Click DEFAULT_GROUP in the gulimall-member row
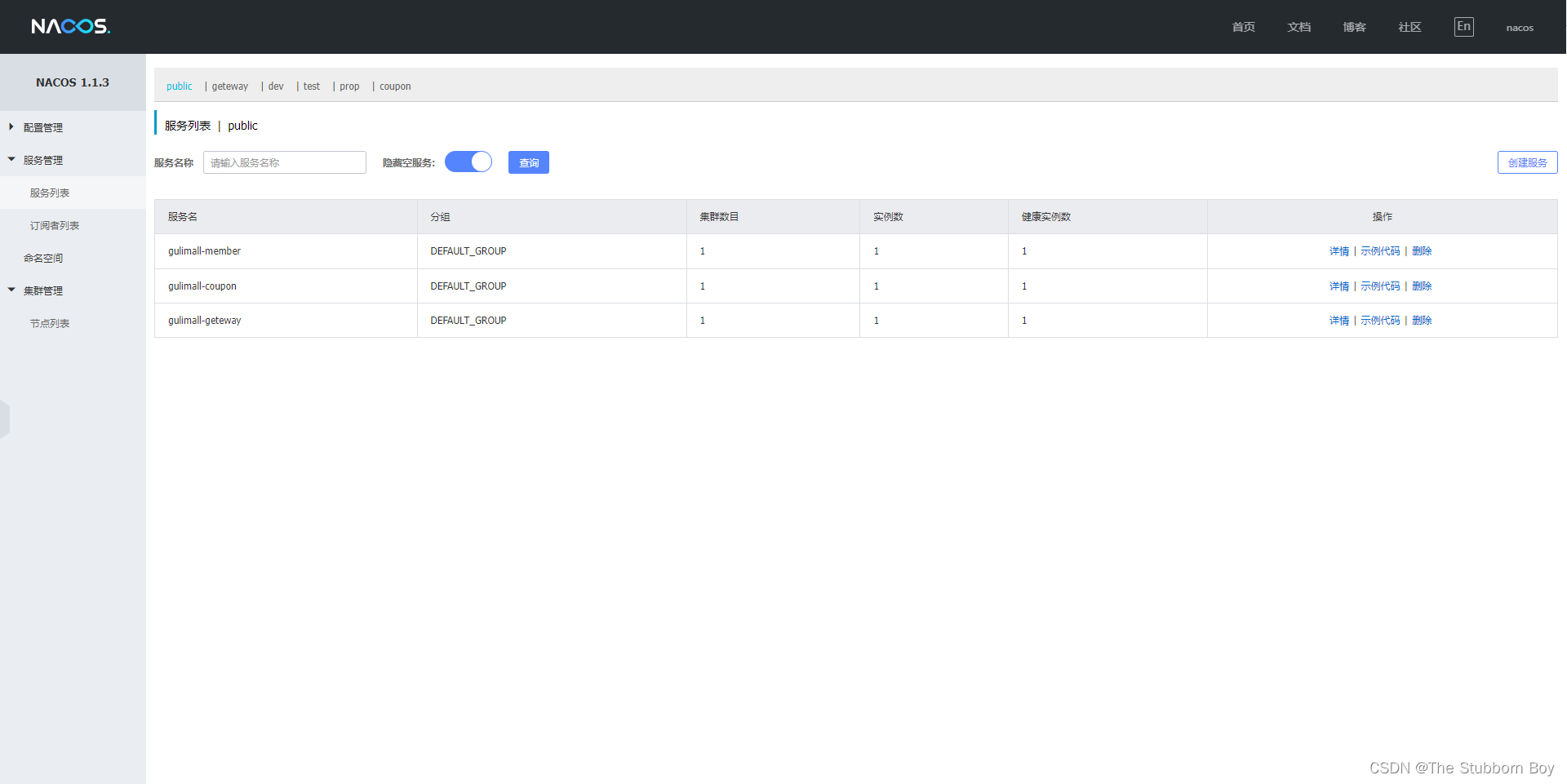Screen dimensions: 1567x784 tap(468, 251)
